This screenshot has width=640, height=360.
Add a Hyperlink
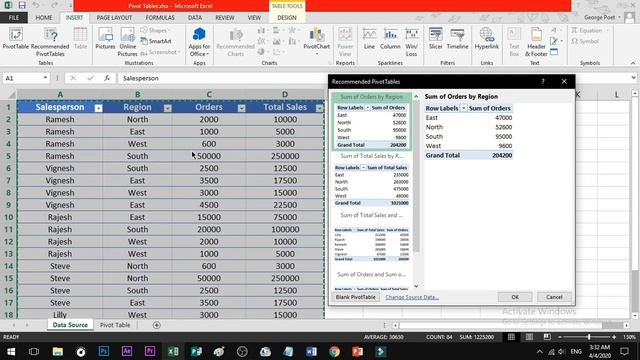487,39
